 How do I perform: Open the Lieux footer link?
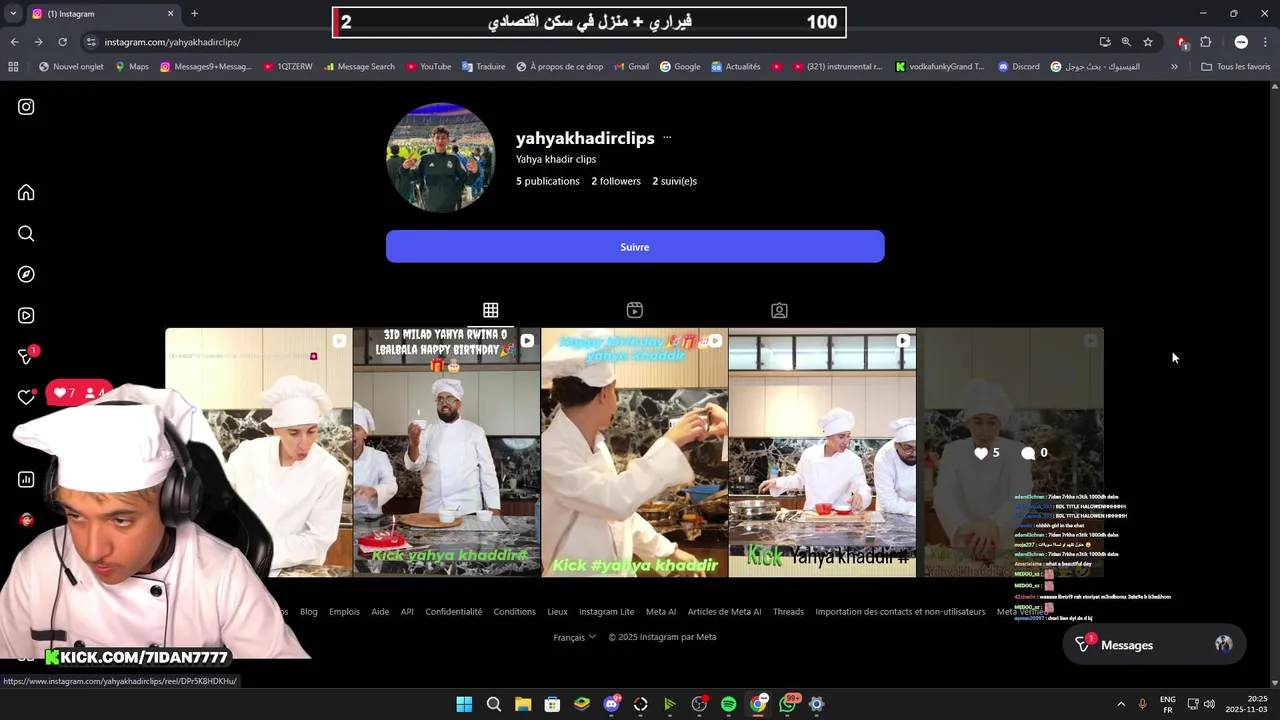coord(557,612)
